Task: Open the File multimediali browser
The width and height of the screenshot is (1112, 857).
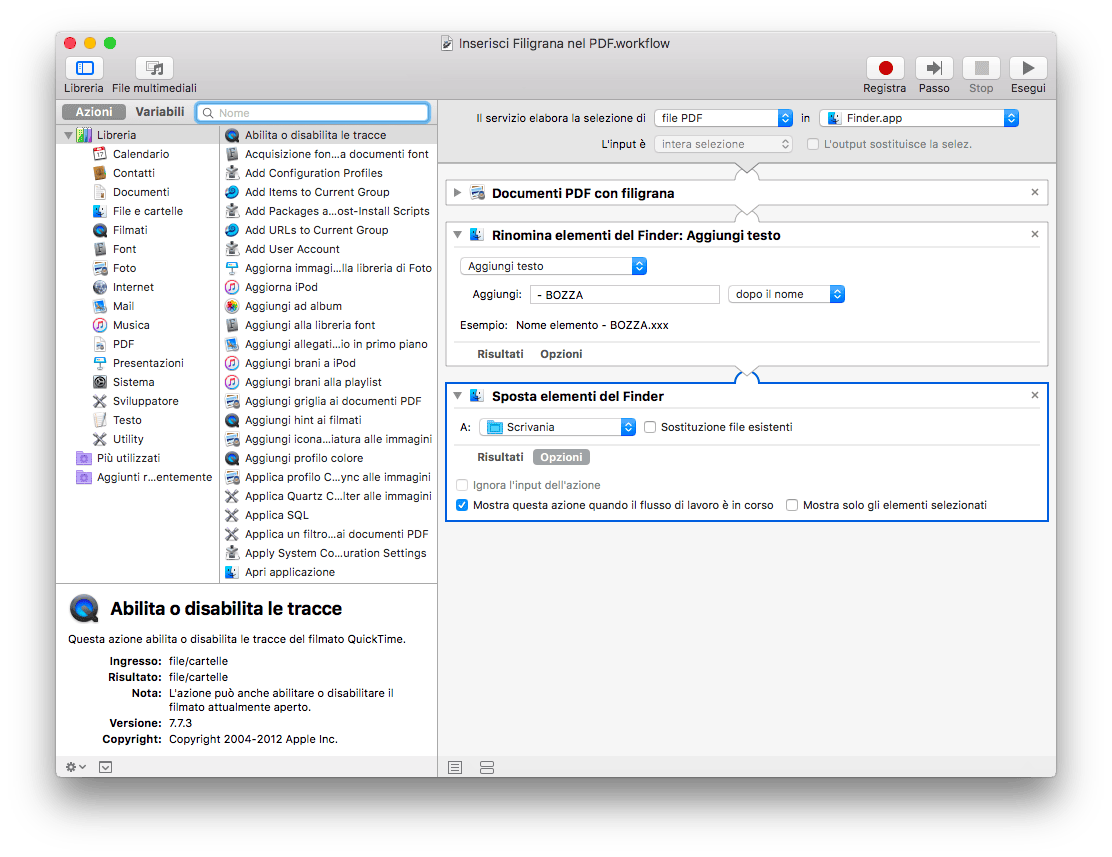Action: pyautogui.click(x=154, y=68)
